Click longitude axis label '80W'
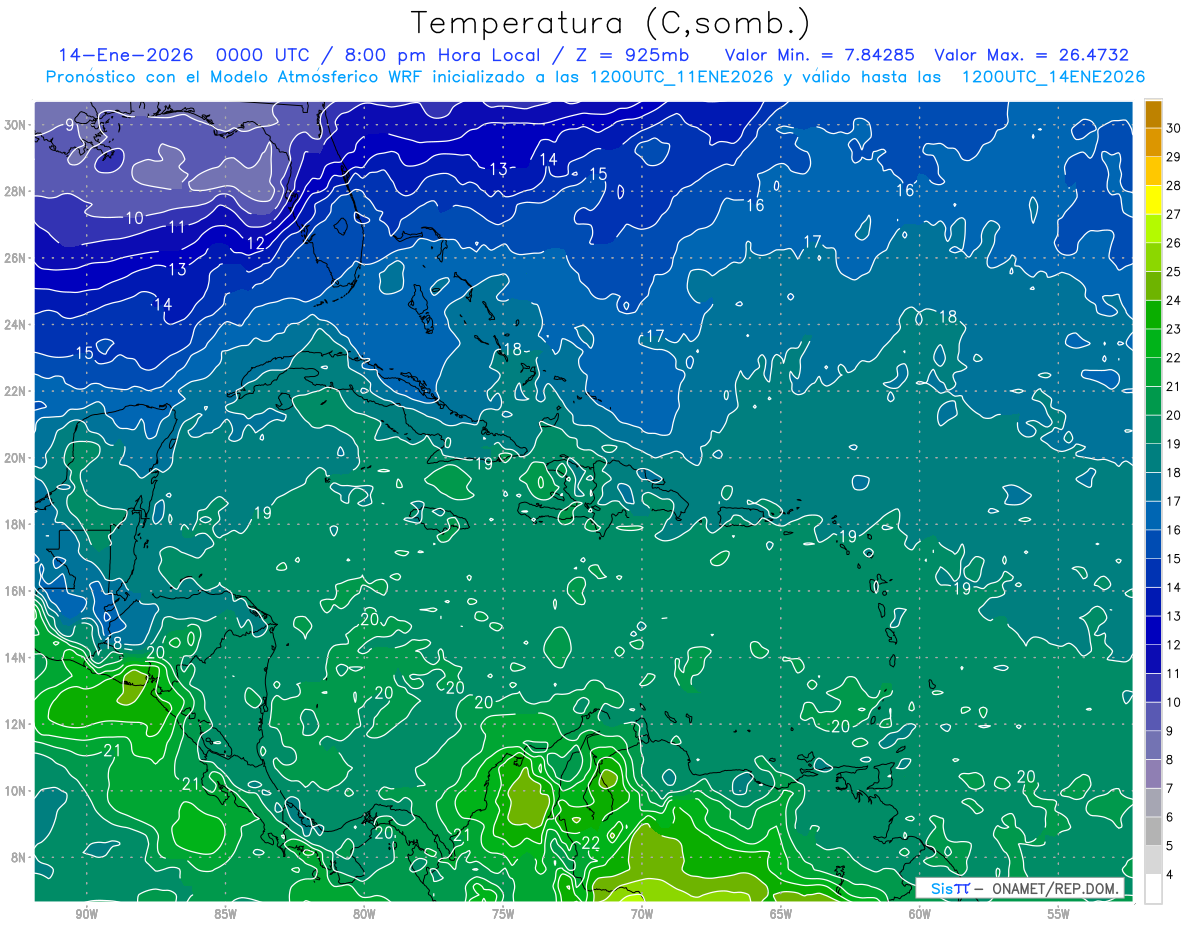 (x=364, y=914)
